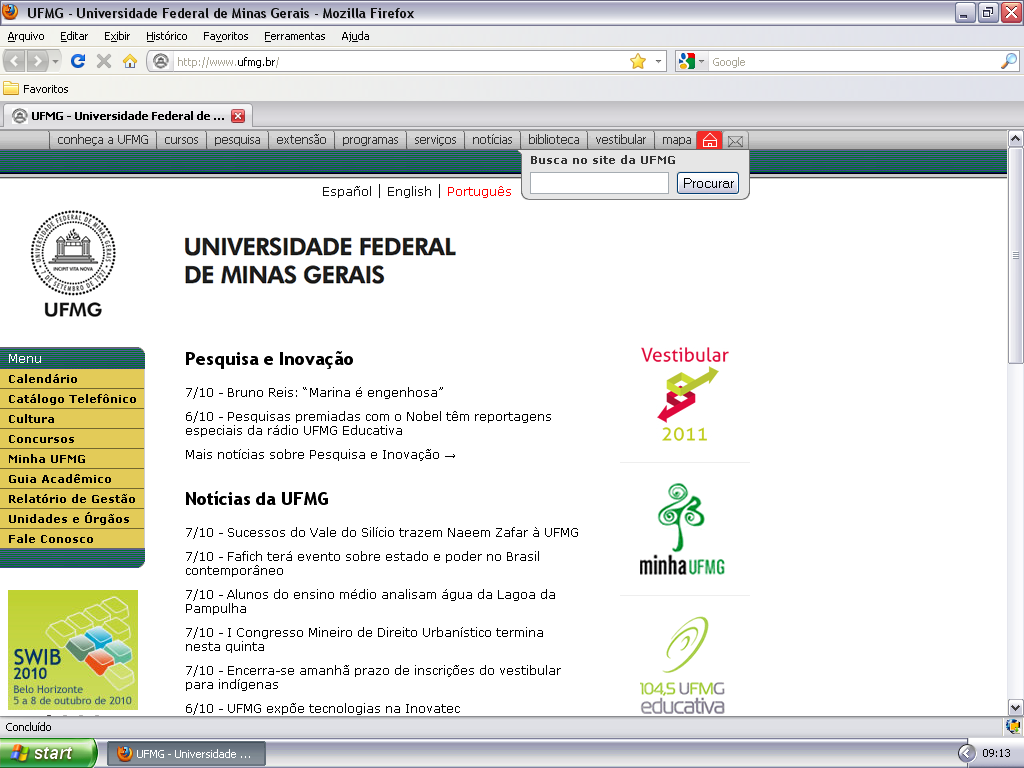The image size is (1024, 768).
Task: Click the envelope contact icon in site navigation
Action: (x=735, y=140)
